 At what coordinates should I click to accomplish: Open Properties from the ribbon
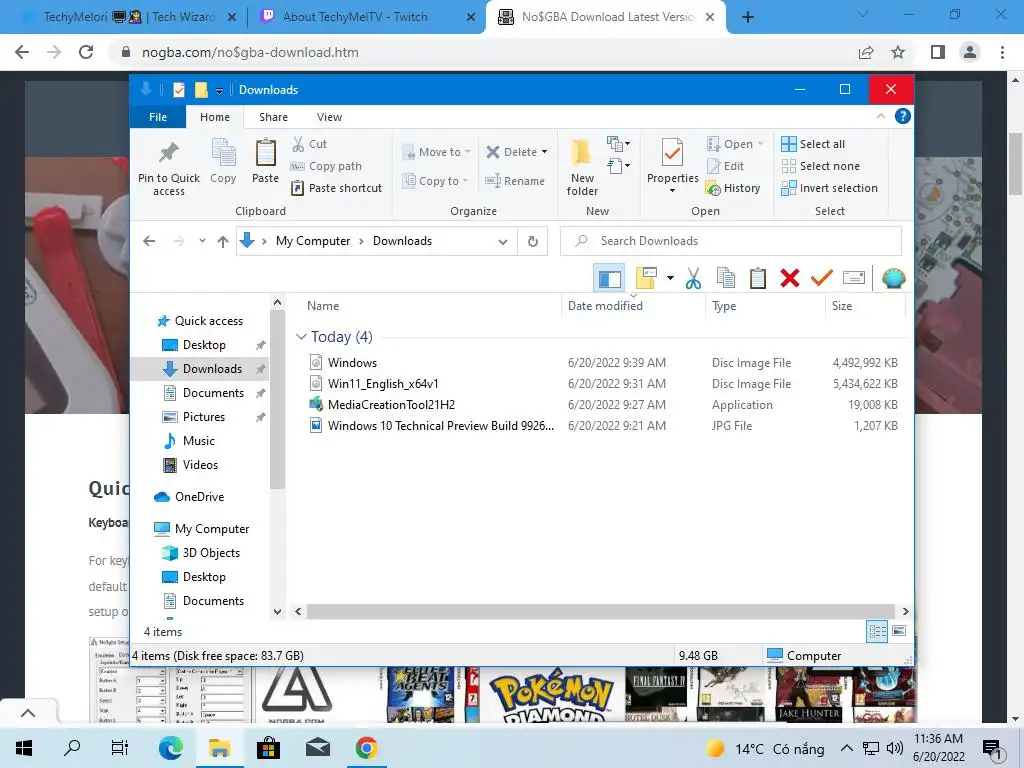672,165
